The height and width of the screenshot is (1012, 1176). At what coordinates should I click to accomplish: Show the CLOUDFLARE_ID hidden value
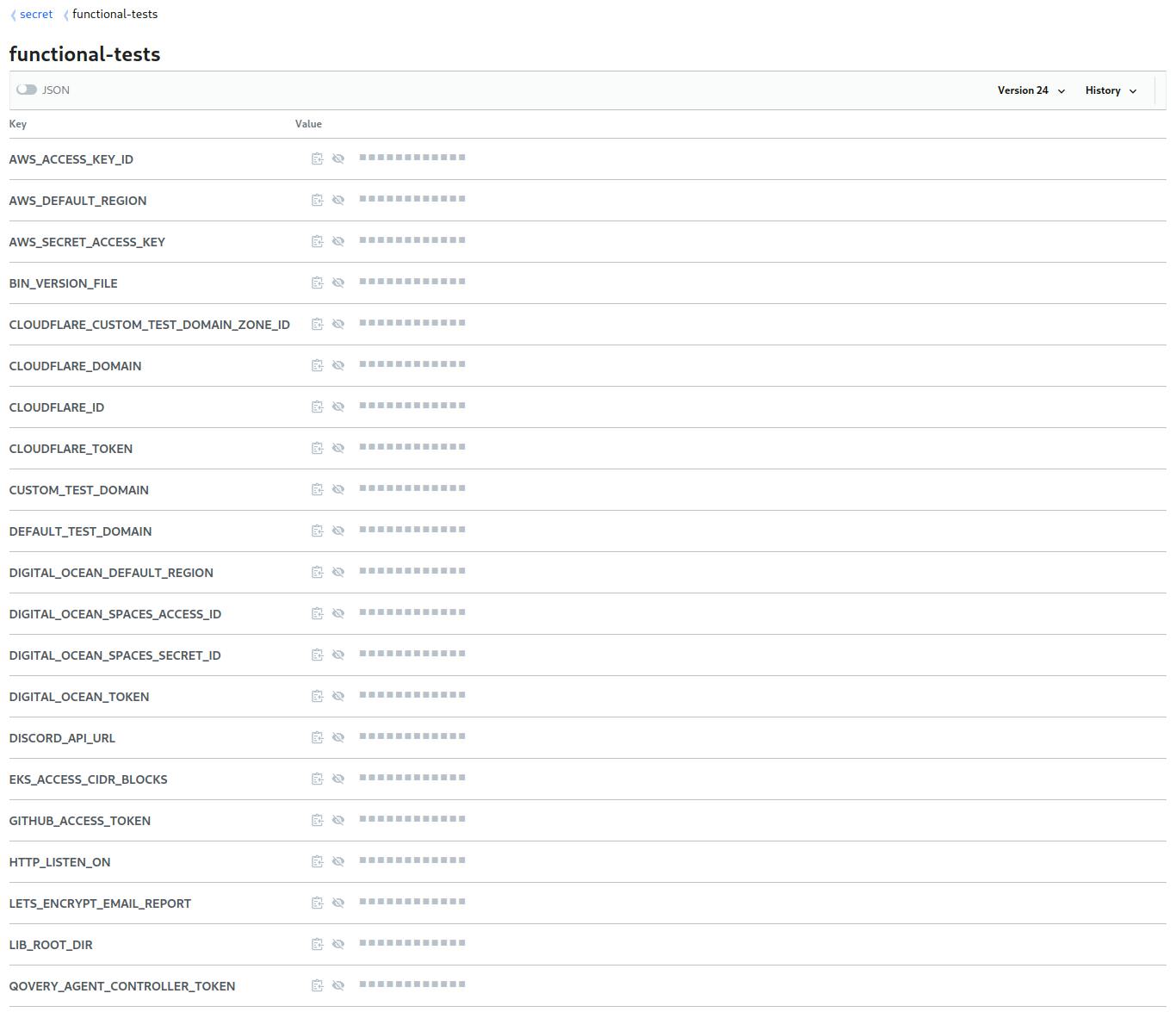click(338, 407)
